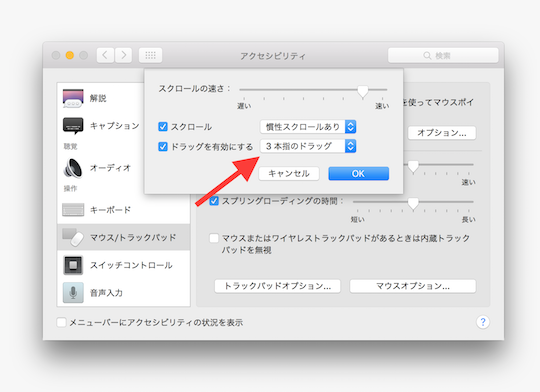This screenshot has width=540, height=392.
Task: Click the キャプション caption icon
Action: click(x=73, y=126)
